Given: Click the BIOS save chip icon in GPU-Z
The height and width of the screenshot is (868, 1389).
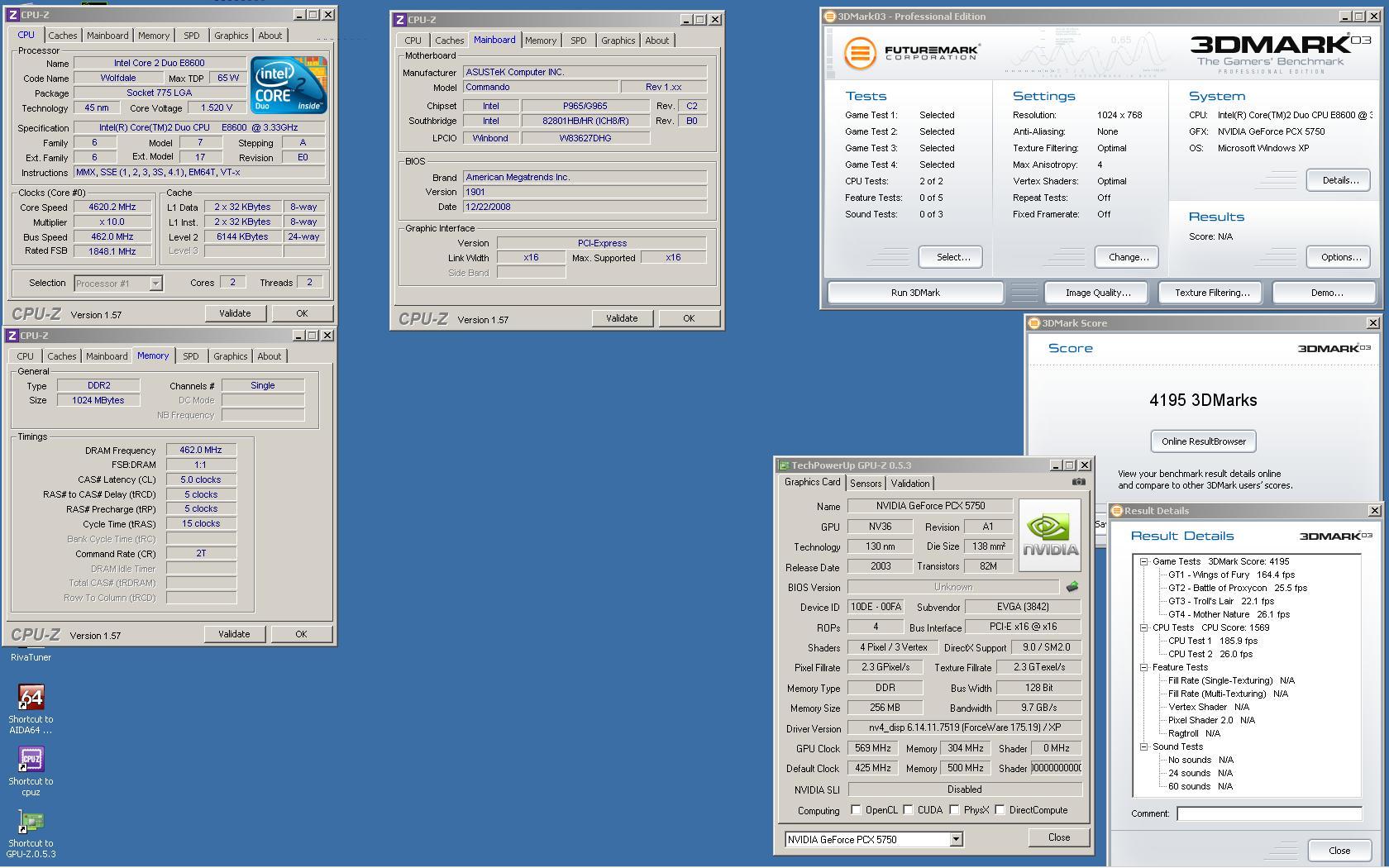Looking at the screenshot, I should tap(1072, 587).
